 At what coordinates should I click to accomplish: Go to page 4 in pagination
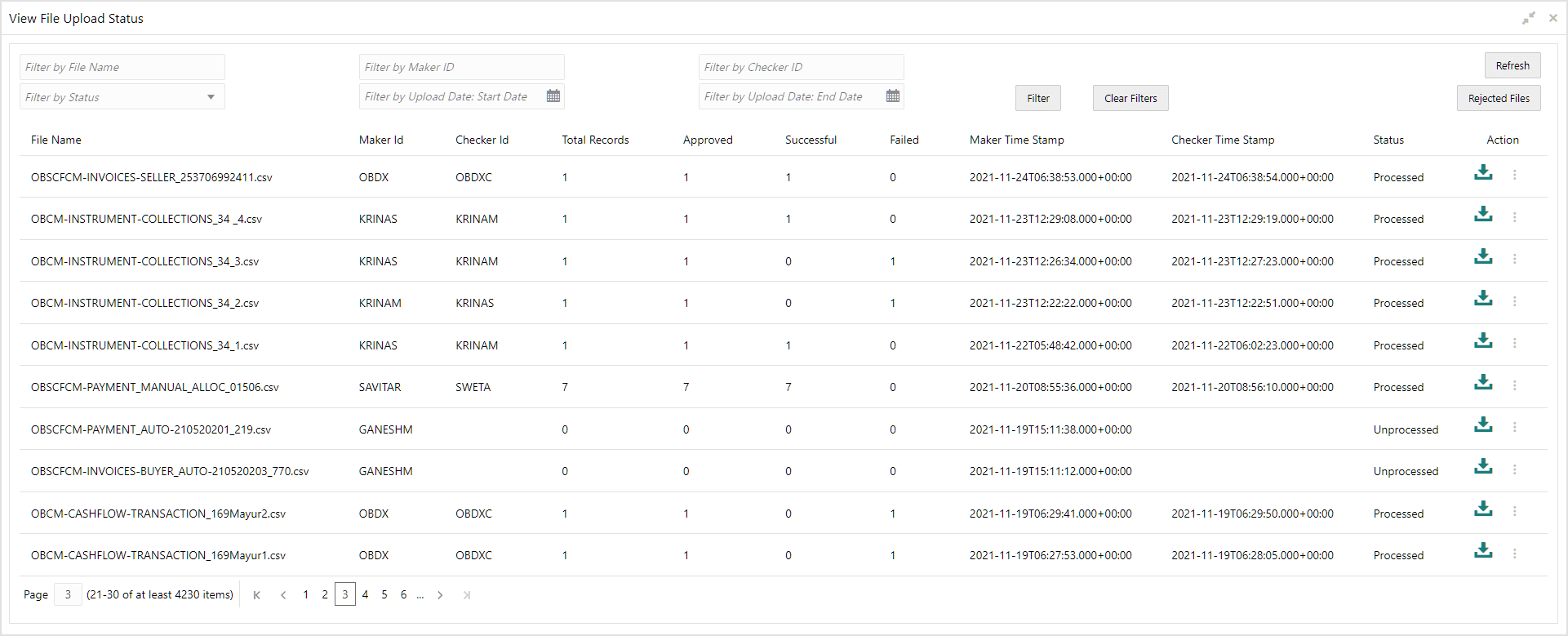(x=365, y=594)
